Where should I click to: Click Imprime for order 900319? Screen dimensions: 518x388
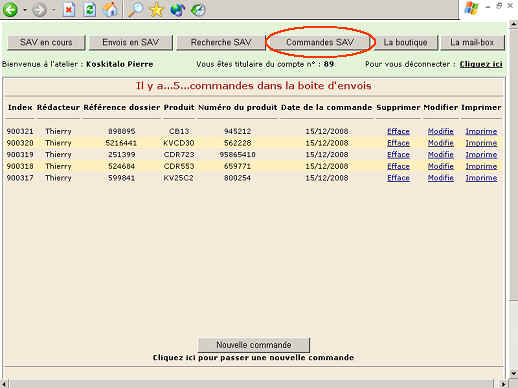coord(481,155)
